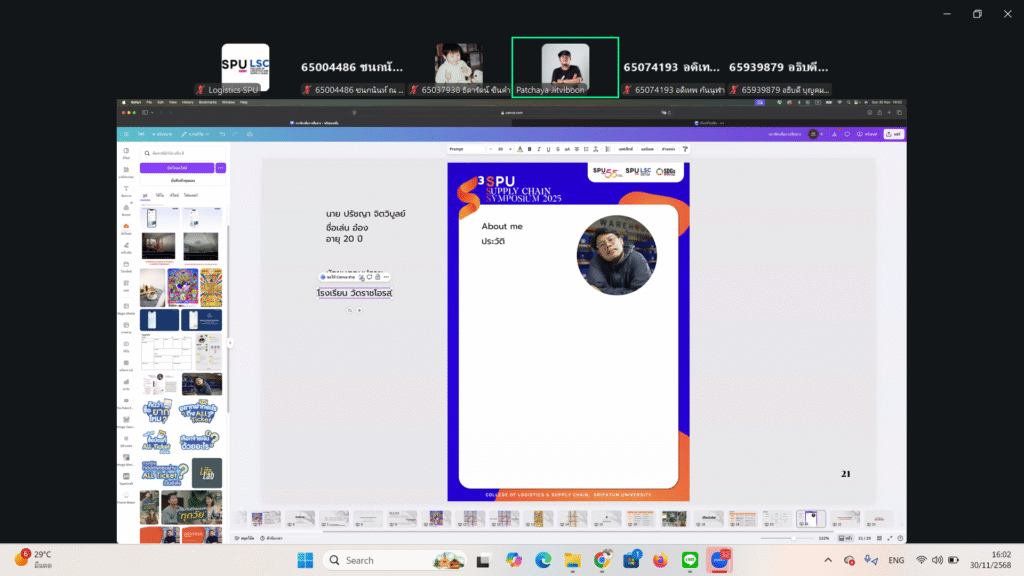Open the text color picker

[x=519, y=149]
